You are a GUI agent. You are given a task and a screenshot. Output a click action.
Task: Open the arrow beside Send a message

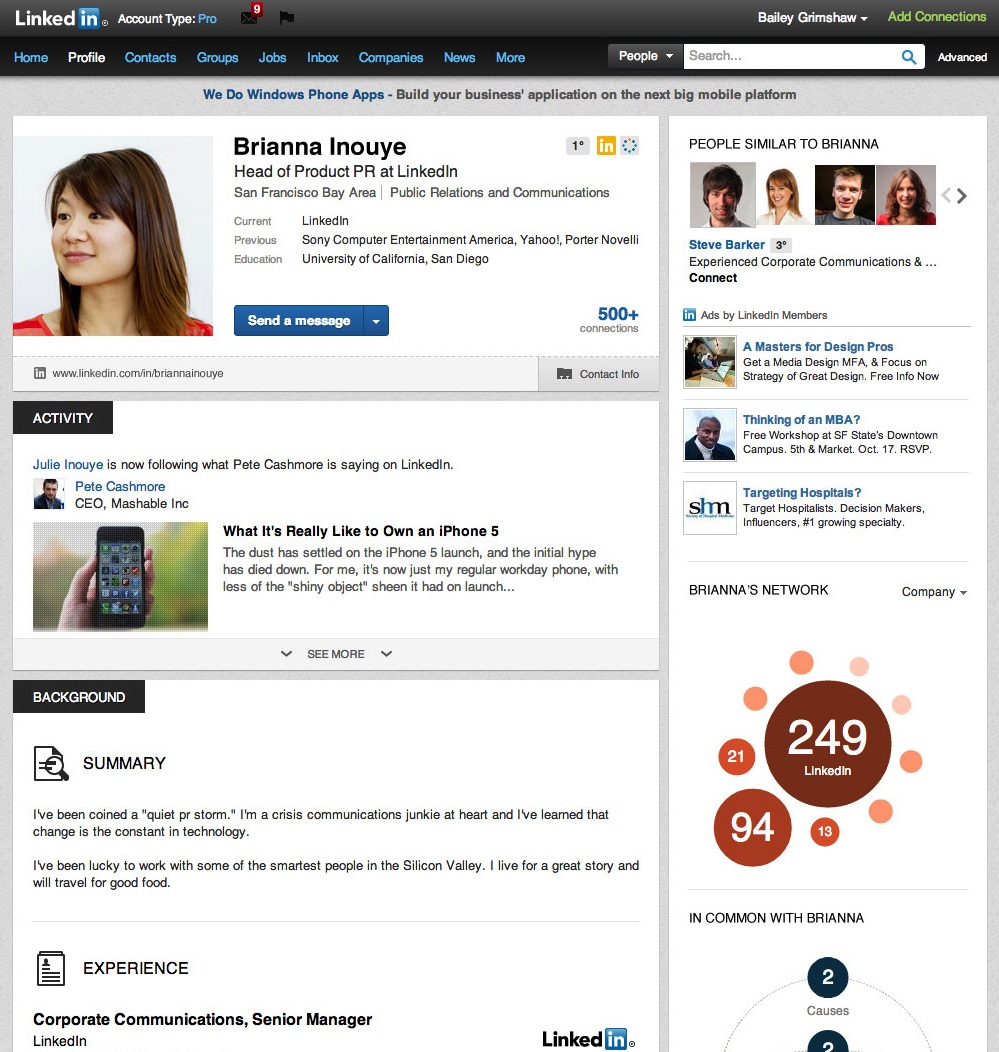[376, 321]
